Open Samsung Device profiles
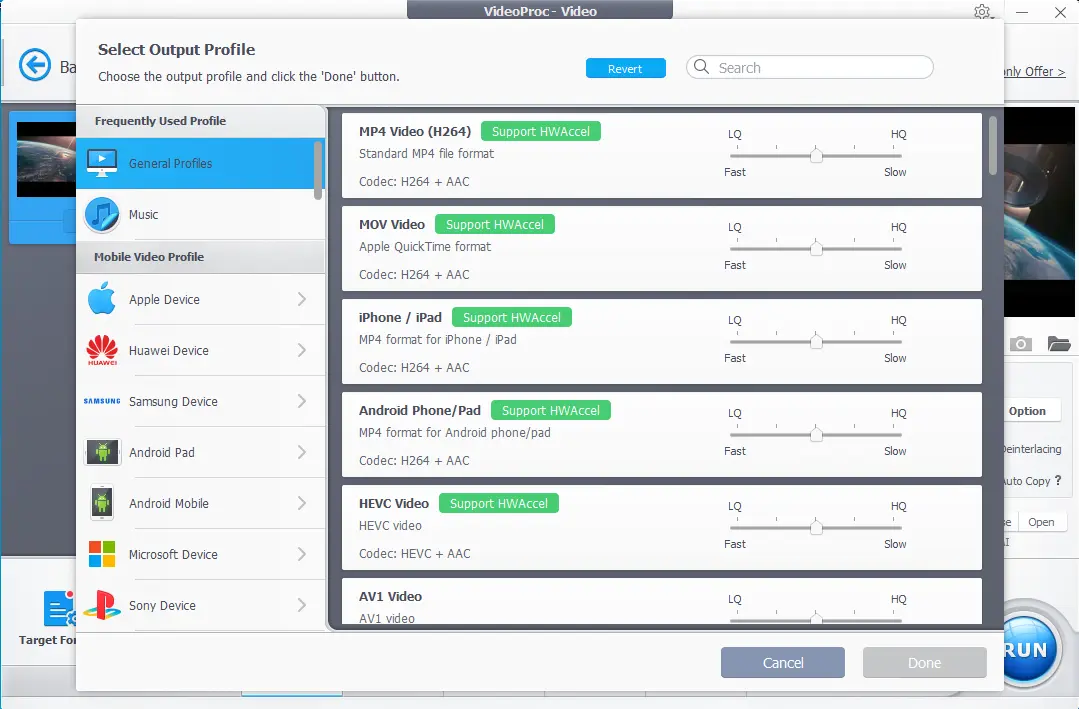The width and height of the screenshot is (1079, 709). tap(200, 401)
